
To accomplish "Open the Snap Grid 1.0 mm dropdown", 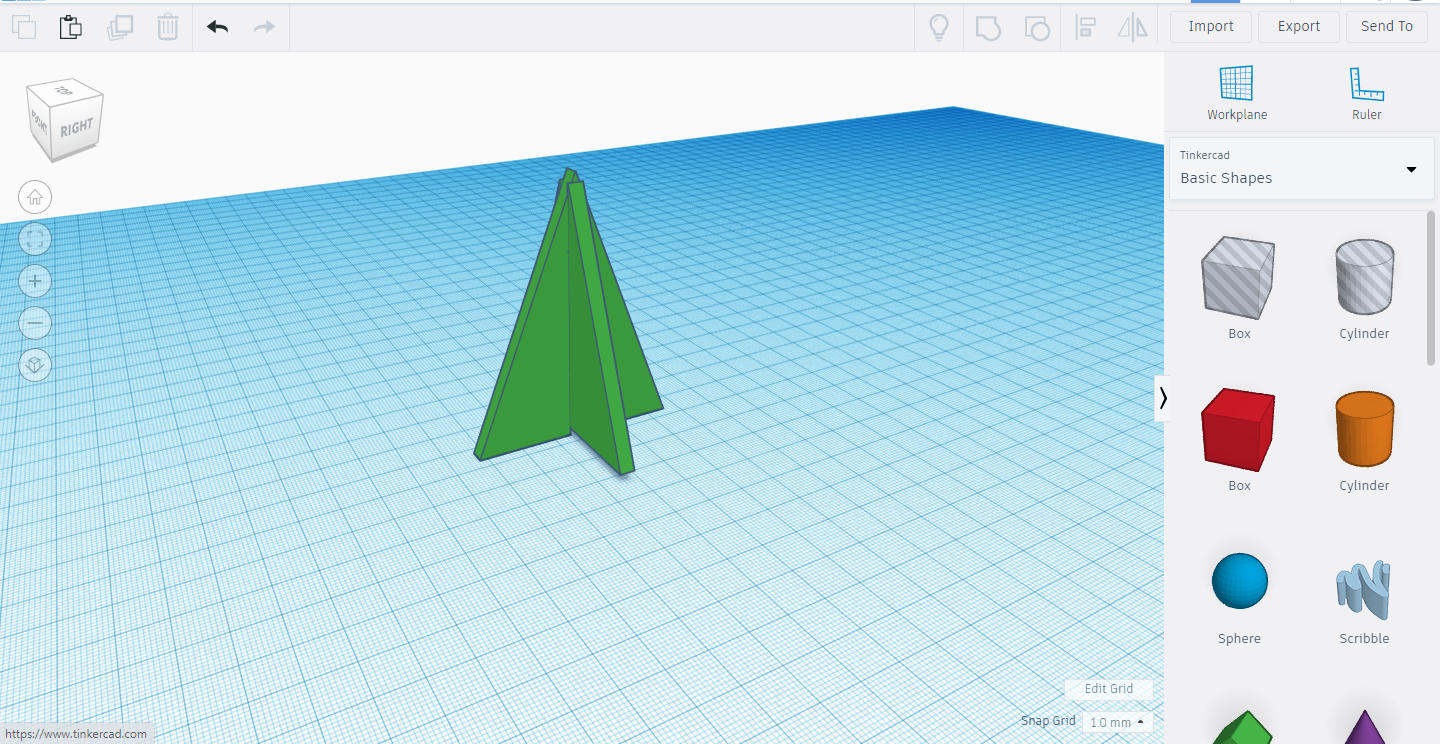I will (x=1117, y=722).
